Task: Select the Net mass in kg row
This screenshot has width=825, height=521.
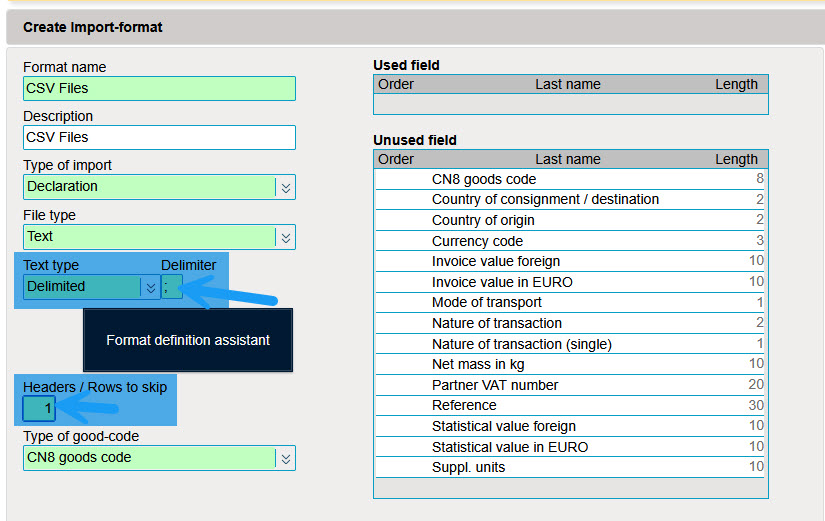Action: (x=570, y=364)
